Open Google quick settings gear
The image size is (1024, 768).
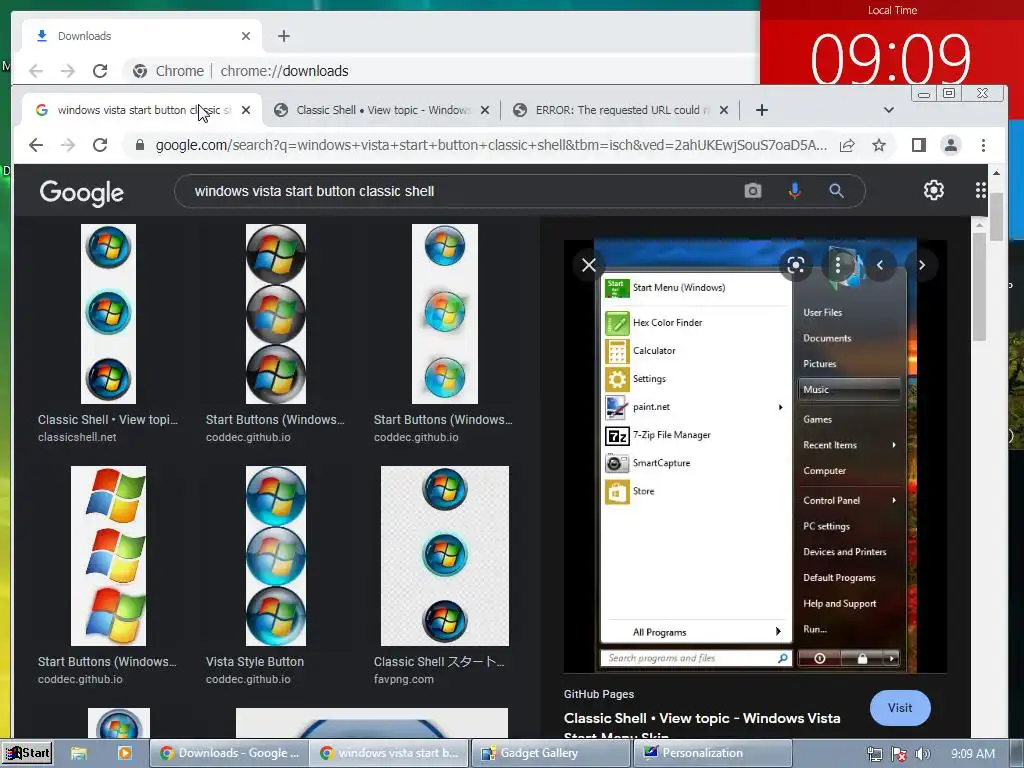click(934, 190)
